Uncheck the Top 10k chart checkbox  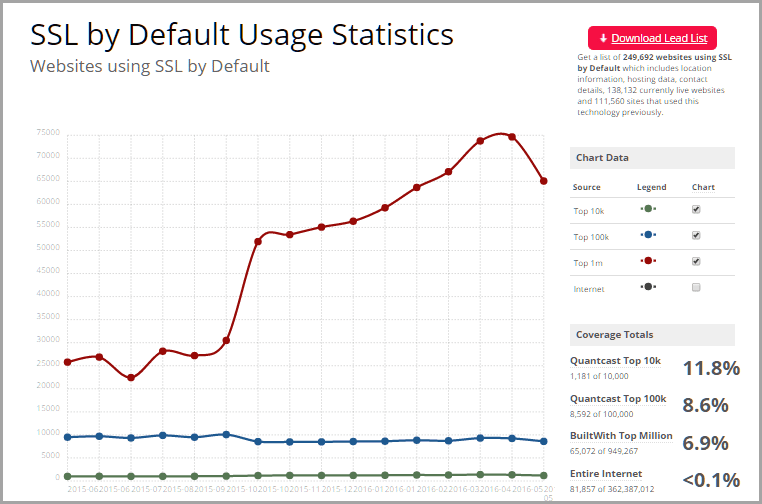coord(696,209)
